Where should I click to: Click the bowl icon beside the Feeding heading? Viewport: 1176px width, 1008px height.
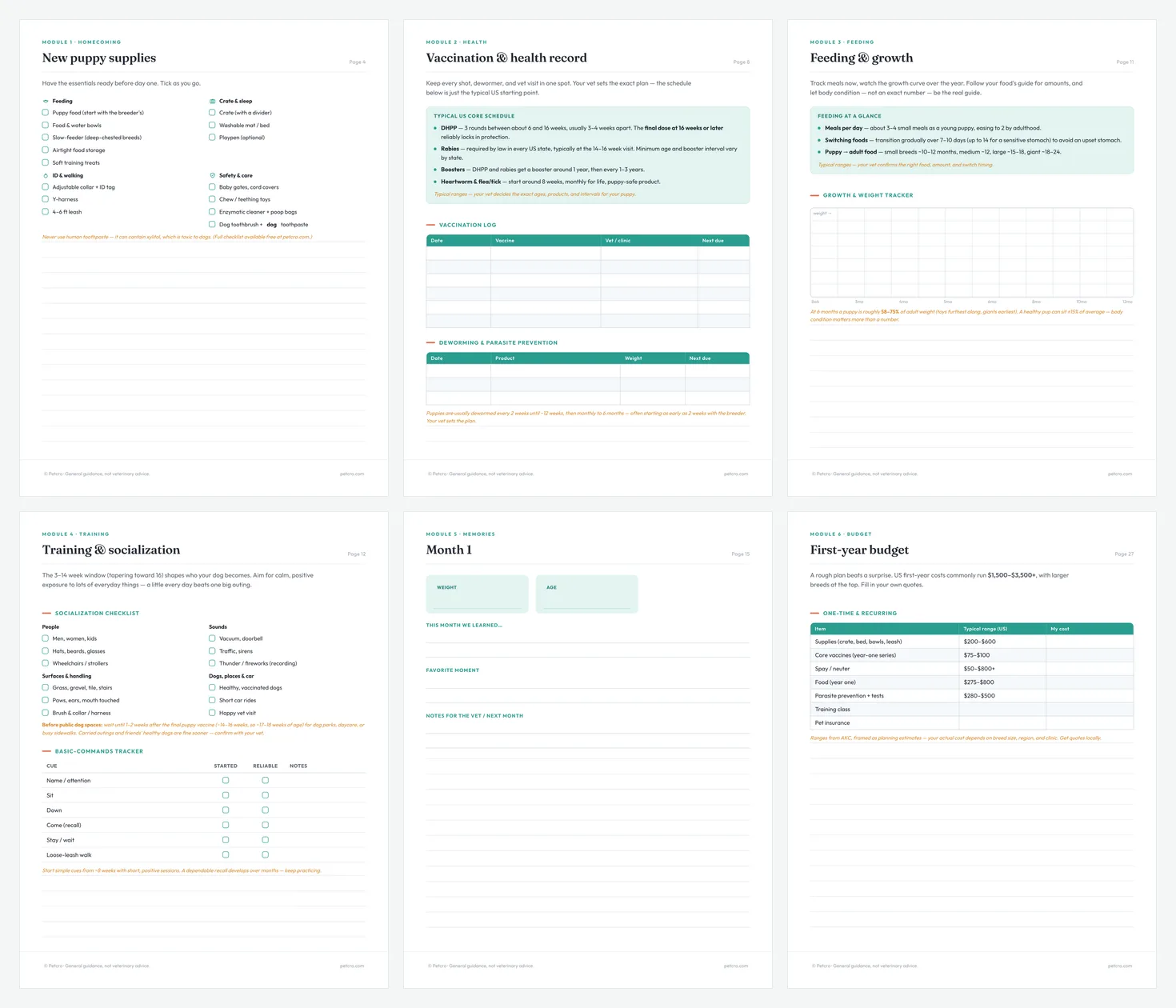click(x=46, y=102)
